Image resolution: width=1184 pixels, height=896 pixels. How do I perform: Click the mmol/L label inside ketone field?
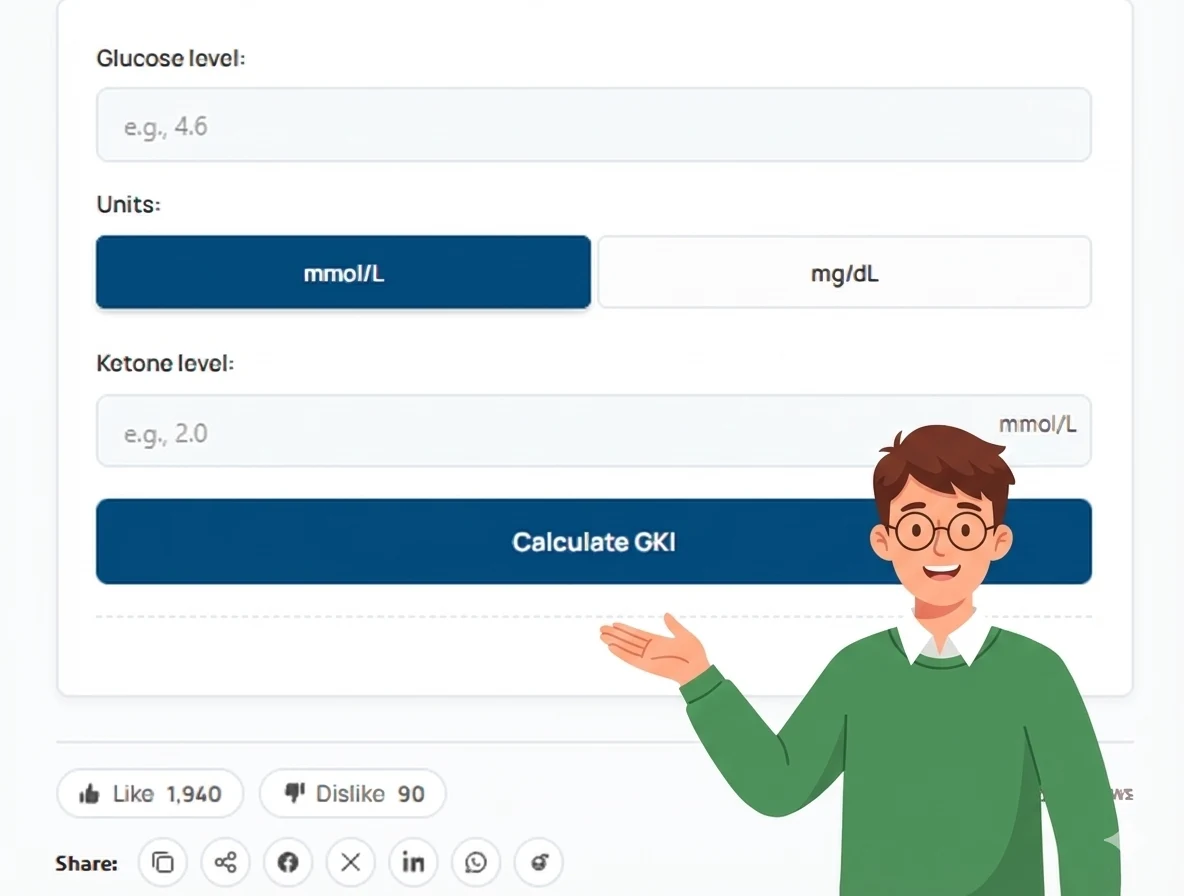pyautogui.click(x=1038, y=424)
